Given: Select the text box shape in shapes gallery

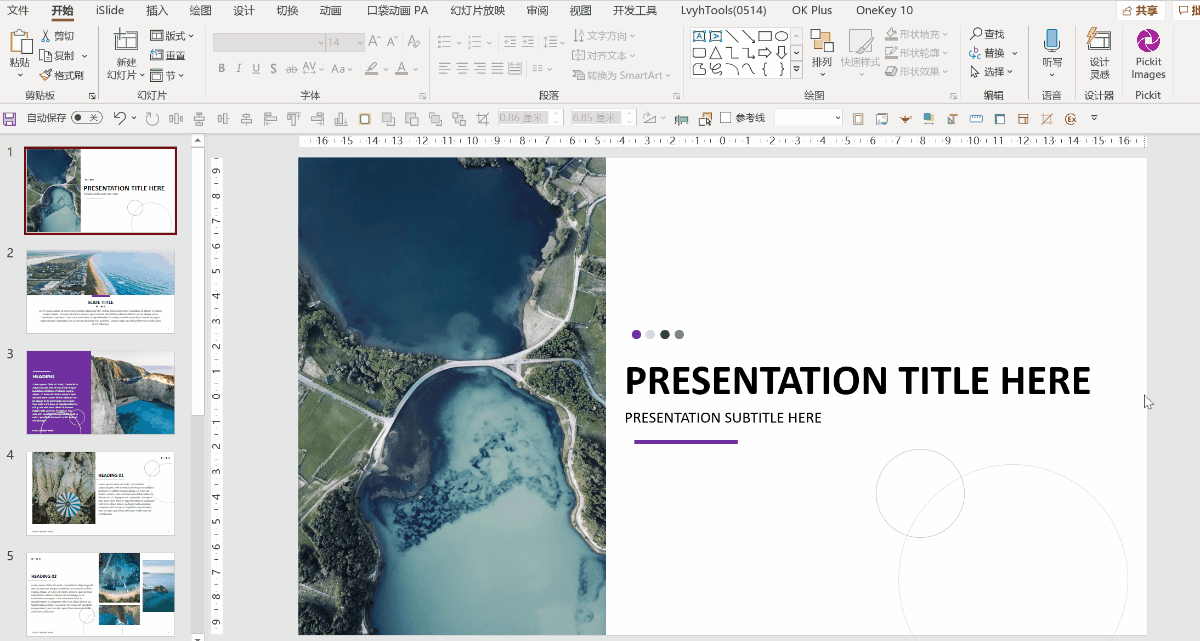Looking at the screenshot, I should (700, 36).
